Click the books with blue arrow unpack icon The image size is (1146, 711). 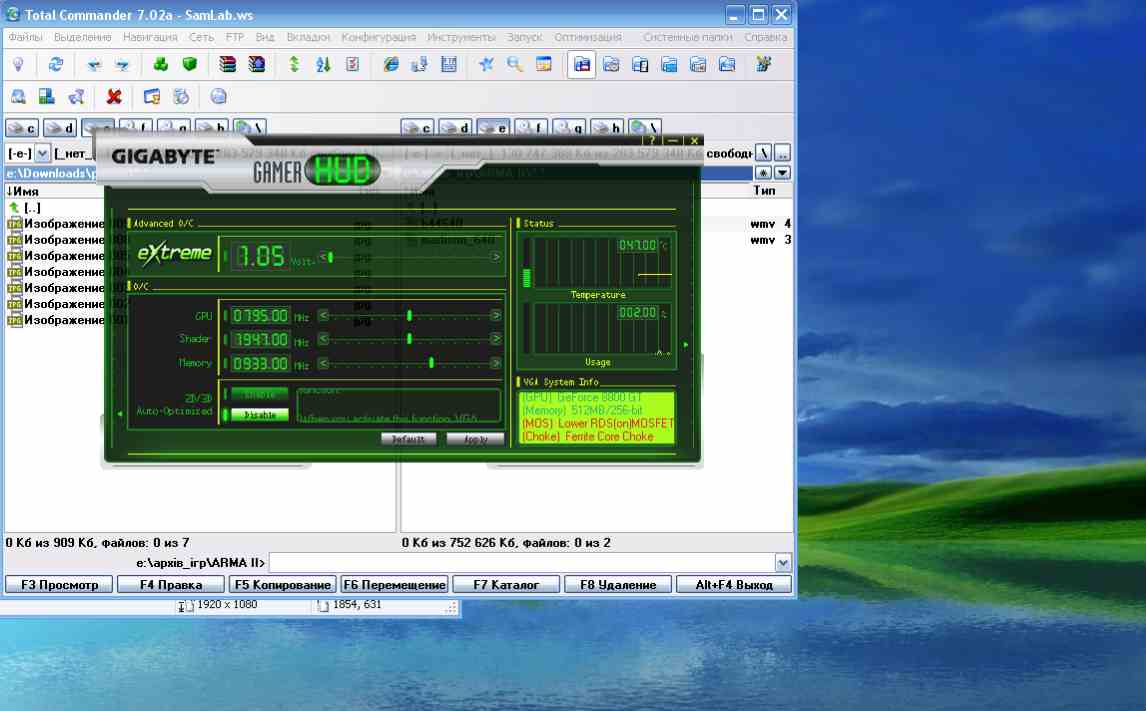click(257, 65)
